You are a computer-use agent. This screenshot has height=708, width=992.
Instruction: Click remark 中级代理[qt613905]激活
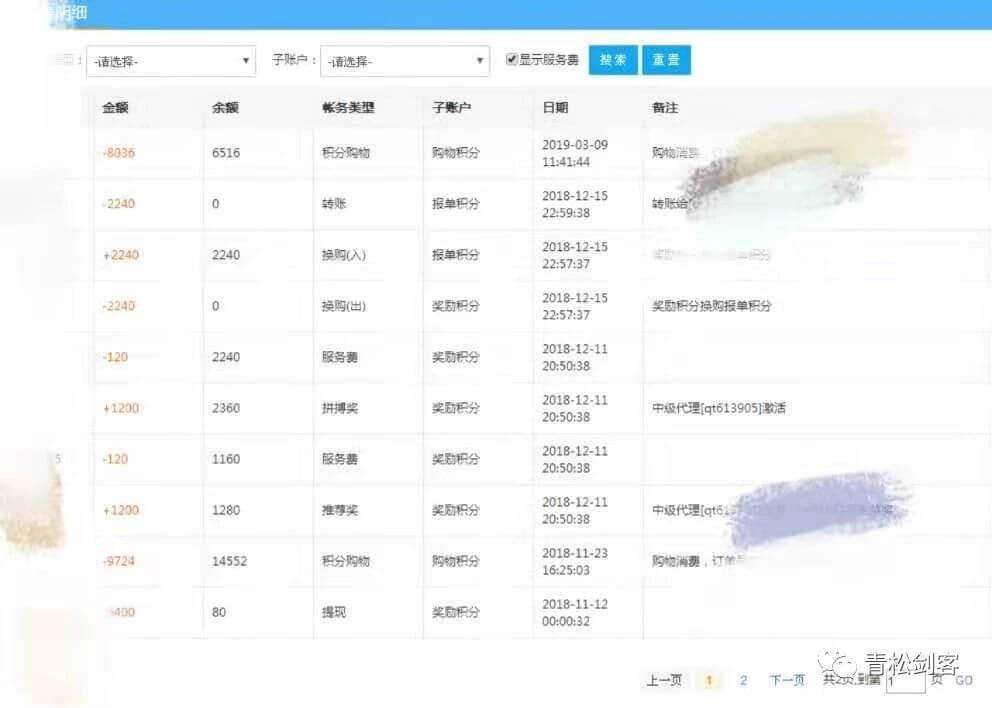coord(718,408)
